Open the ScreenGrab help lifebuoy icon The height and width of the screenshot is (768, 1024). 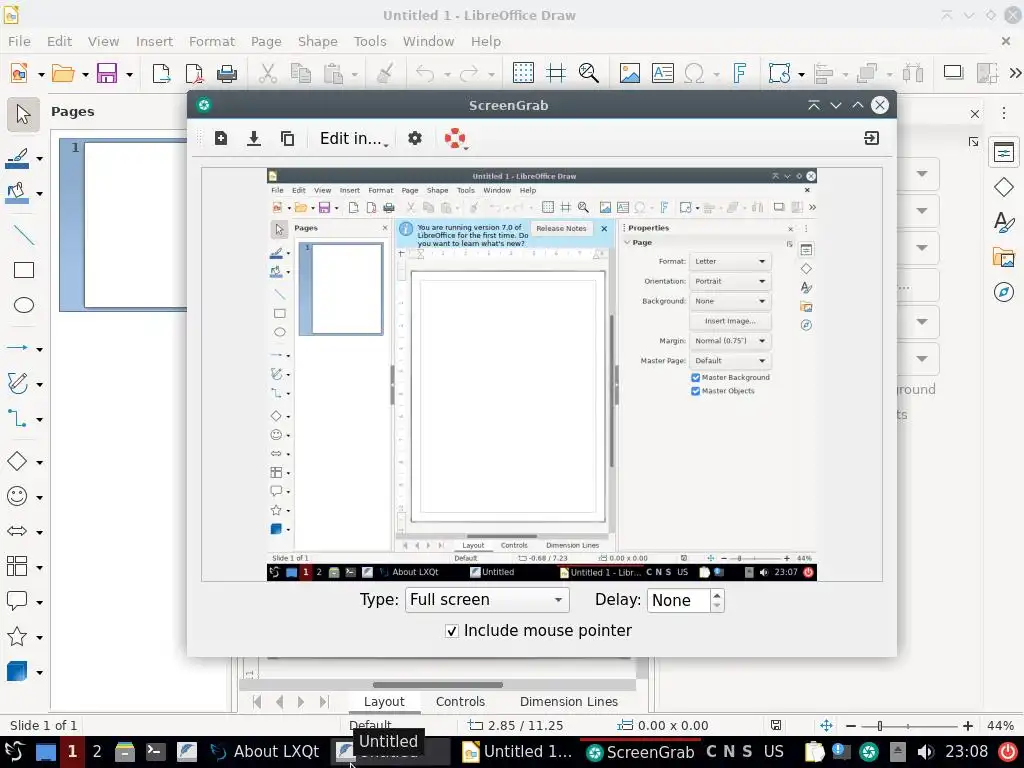(x=455, y=138)
